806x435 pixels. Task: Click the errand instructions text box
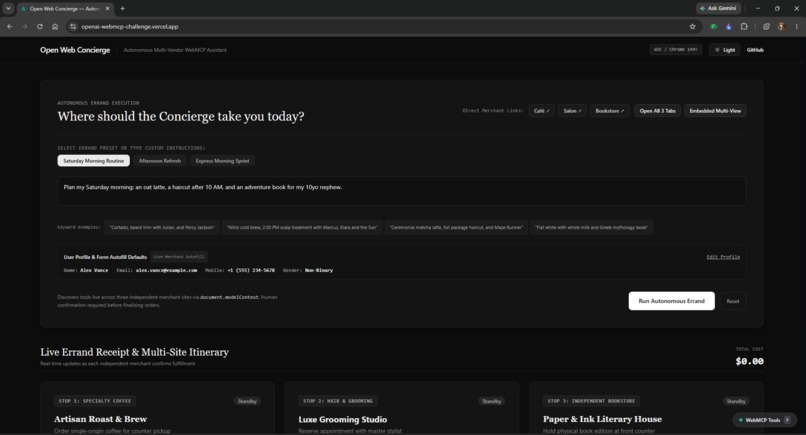coord(401,191)
